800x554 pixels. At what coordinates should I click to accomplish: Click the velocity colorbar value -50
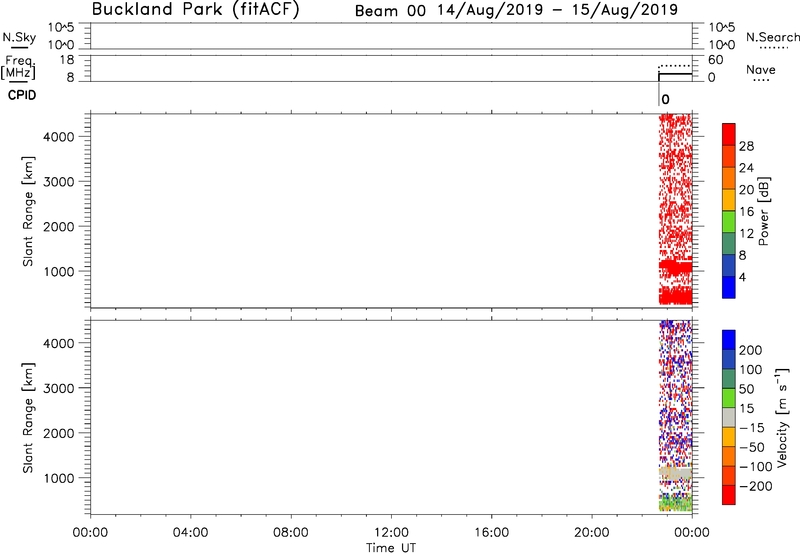tap(752, 447)
